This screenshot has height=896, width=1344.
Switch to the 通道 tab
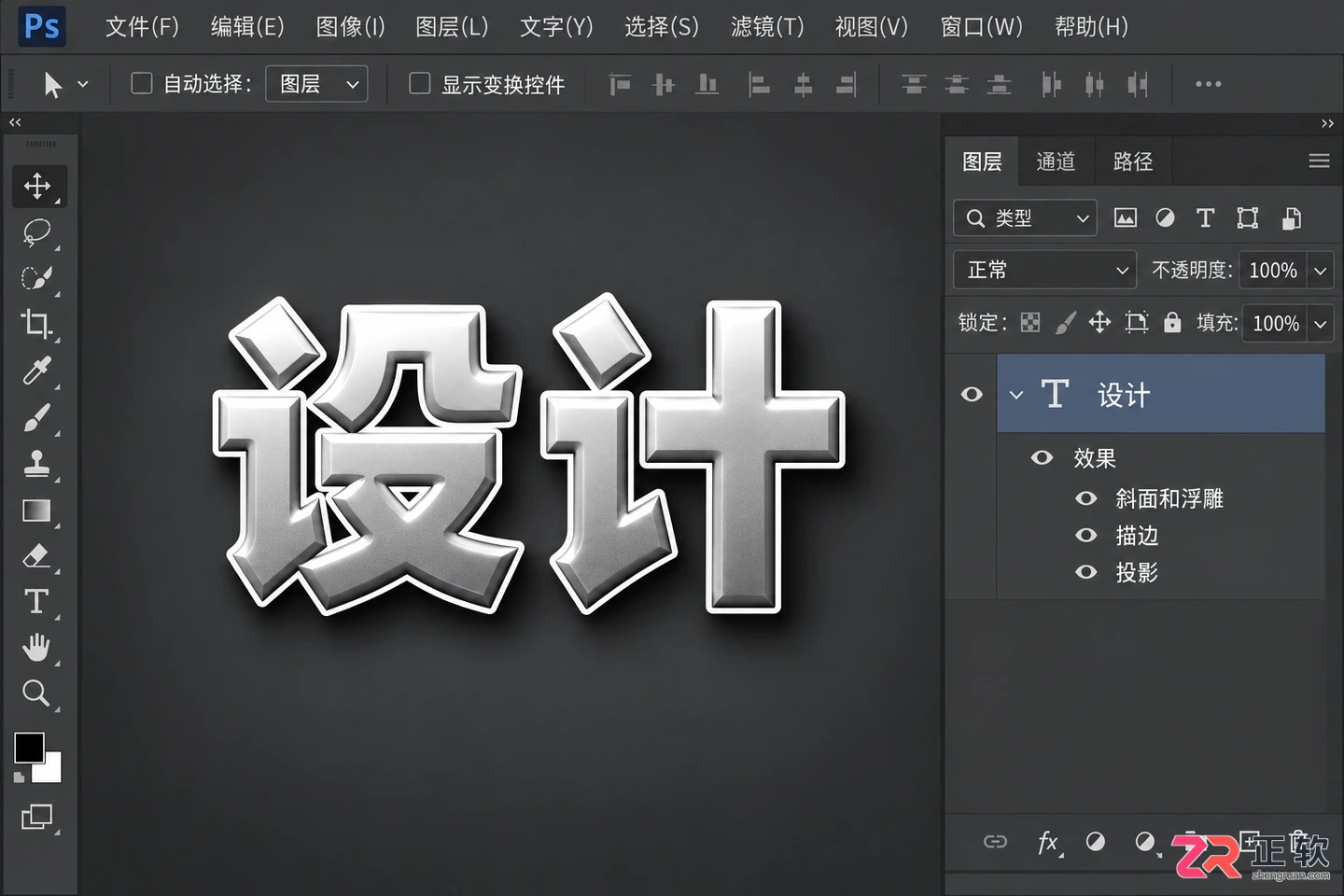click(1056, 161)
